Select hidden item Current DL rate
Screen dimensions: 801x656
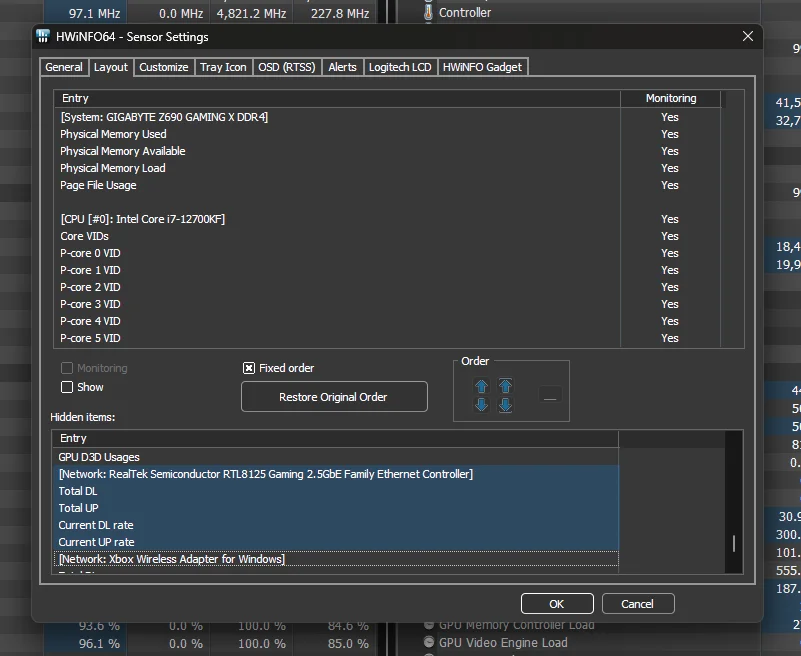pyautogui.click(x=335, y=525)
